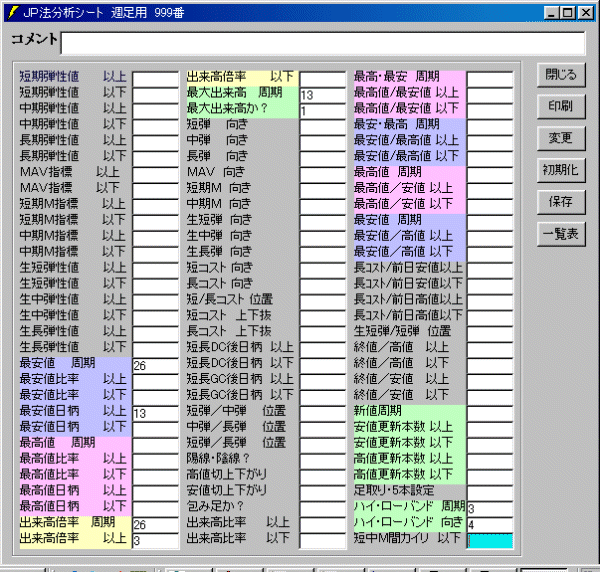Select the 生短弾性値 以上 input field

[x=156, y=270]
